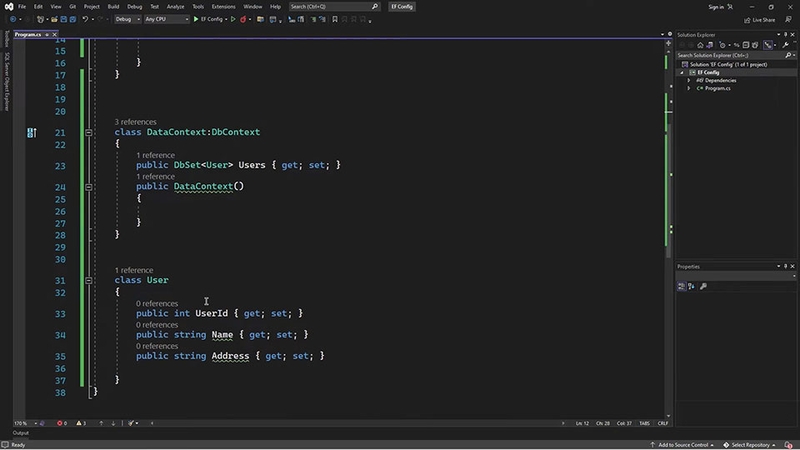This screenshot has height=450, width=800.
Task: Click '3 references' above DataContext class
Action: click(135, 122)
